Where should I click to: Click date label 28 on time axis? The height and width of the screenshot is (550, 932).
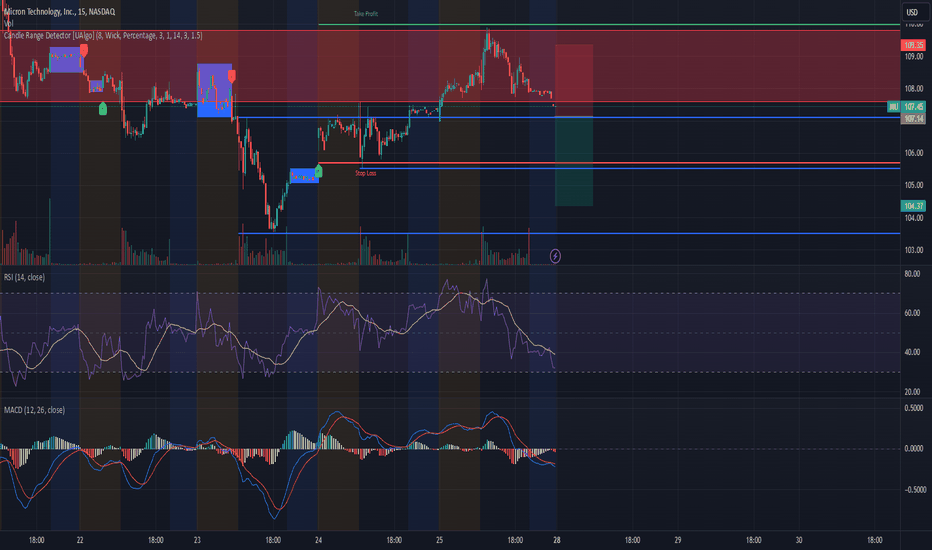556,540
